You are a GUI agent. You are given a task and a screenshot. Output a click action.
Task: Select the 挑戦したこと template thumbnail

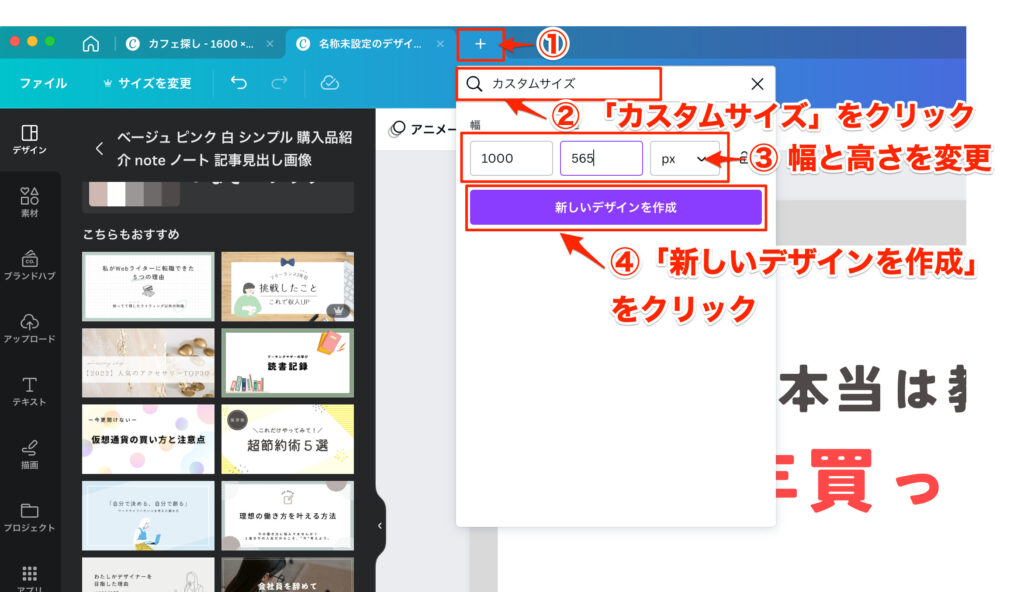[x=287, y=286]
